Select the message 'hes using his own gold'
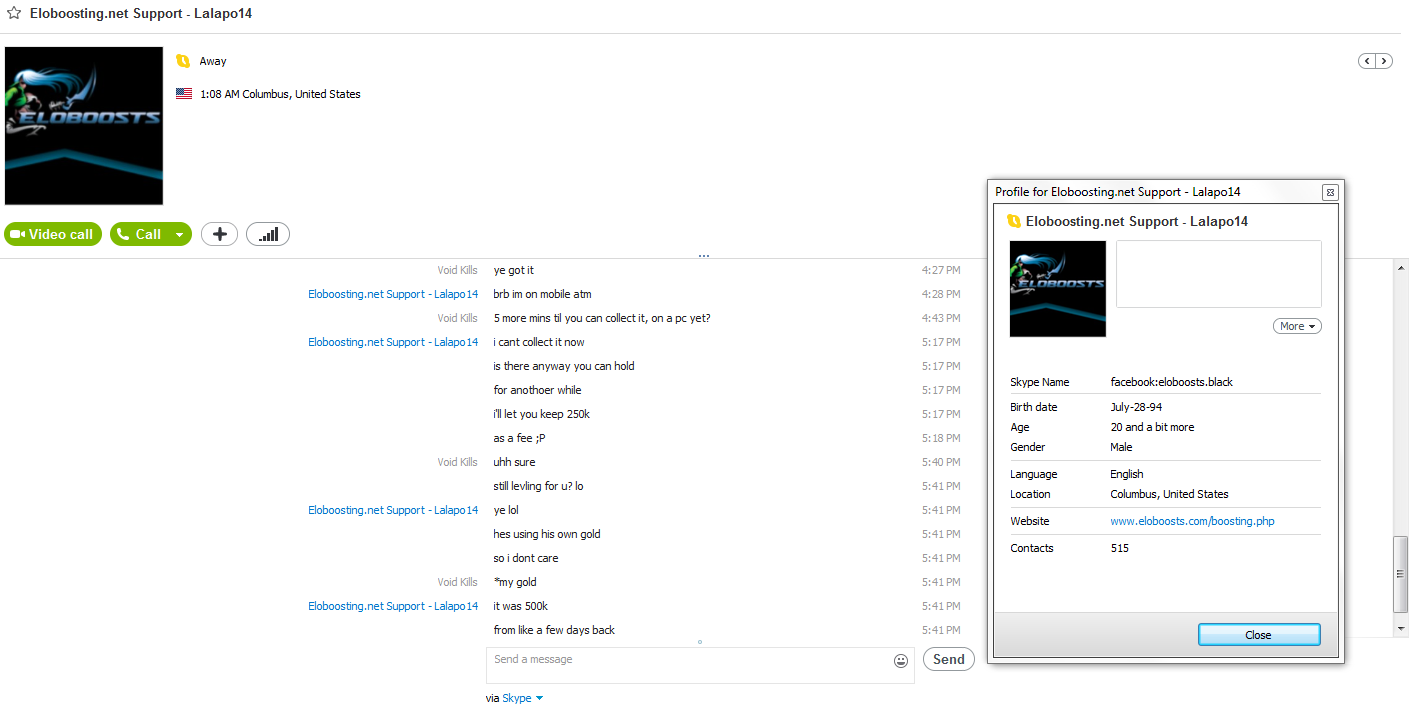The height and width of the screenshot is (707, 1409). [x=546, y=534]
